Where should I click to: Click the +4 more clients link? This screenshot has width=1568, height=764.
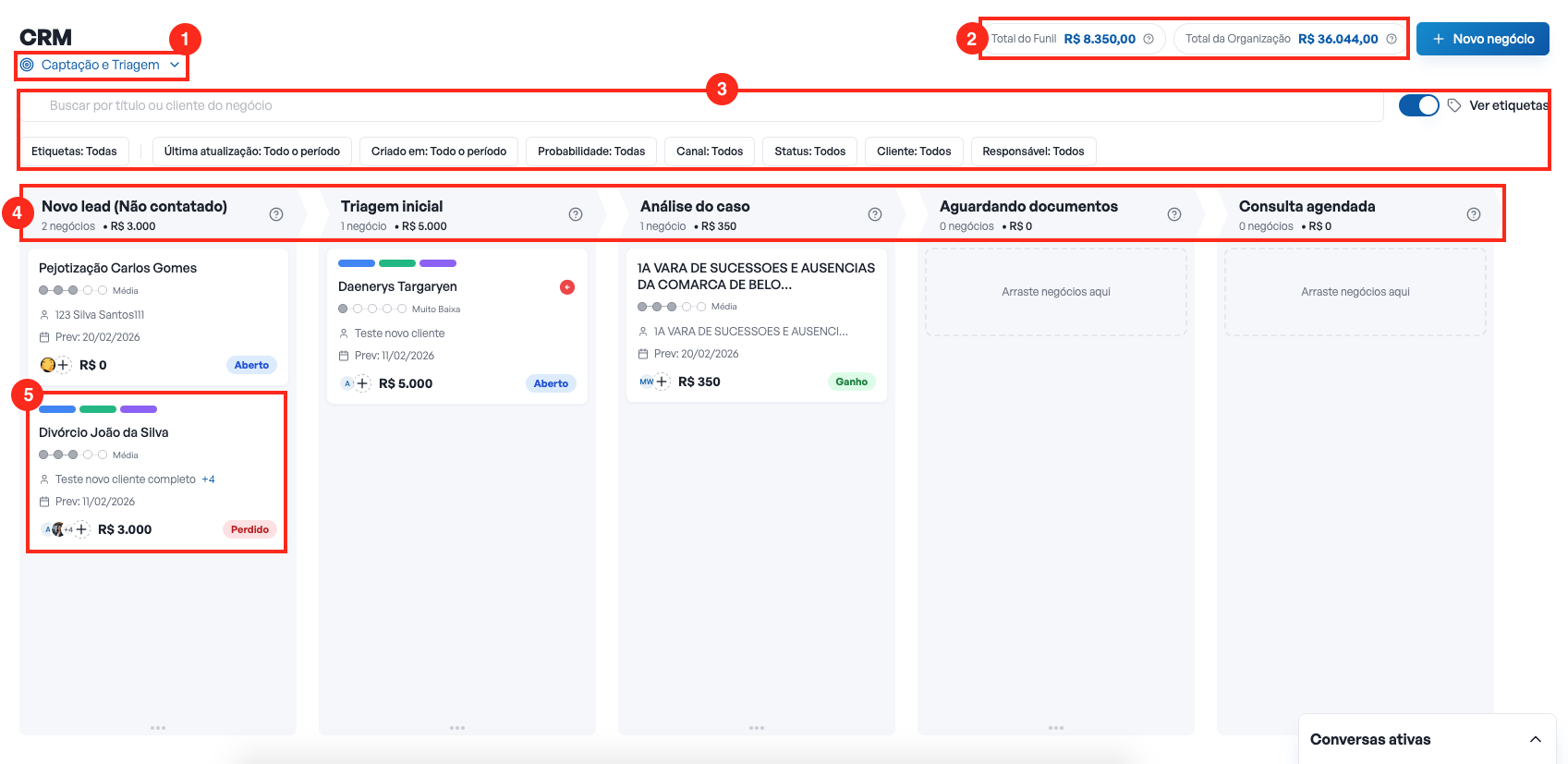tap(208, 479)
